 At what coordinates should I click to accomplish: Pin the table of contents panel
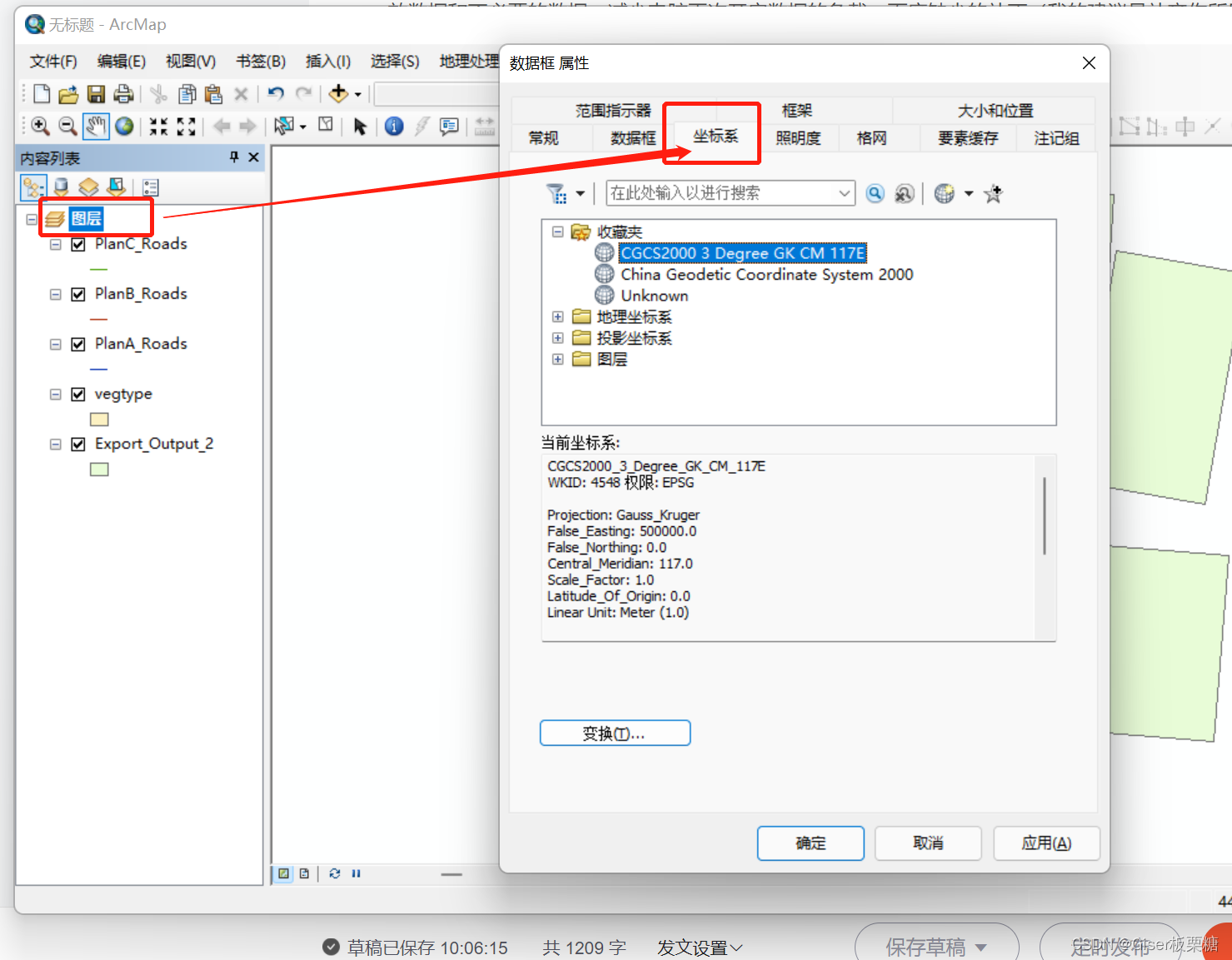click(234, 157)
